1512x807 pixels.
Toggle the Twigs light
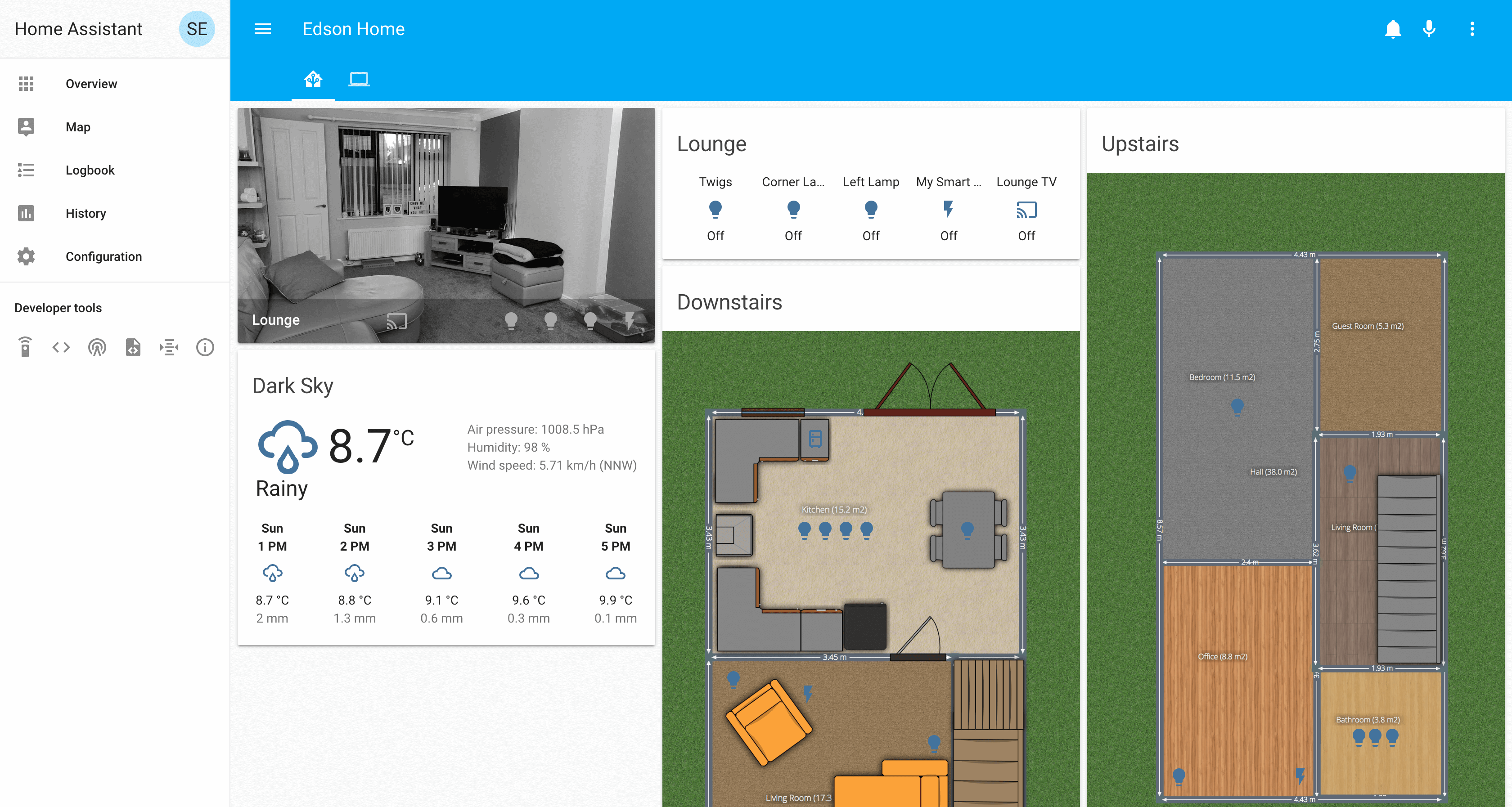coord(715,209)
